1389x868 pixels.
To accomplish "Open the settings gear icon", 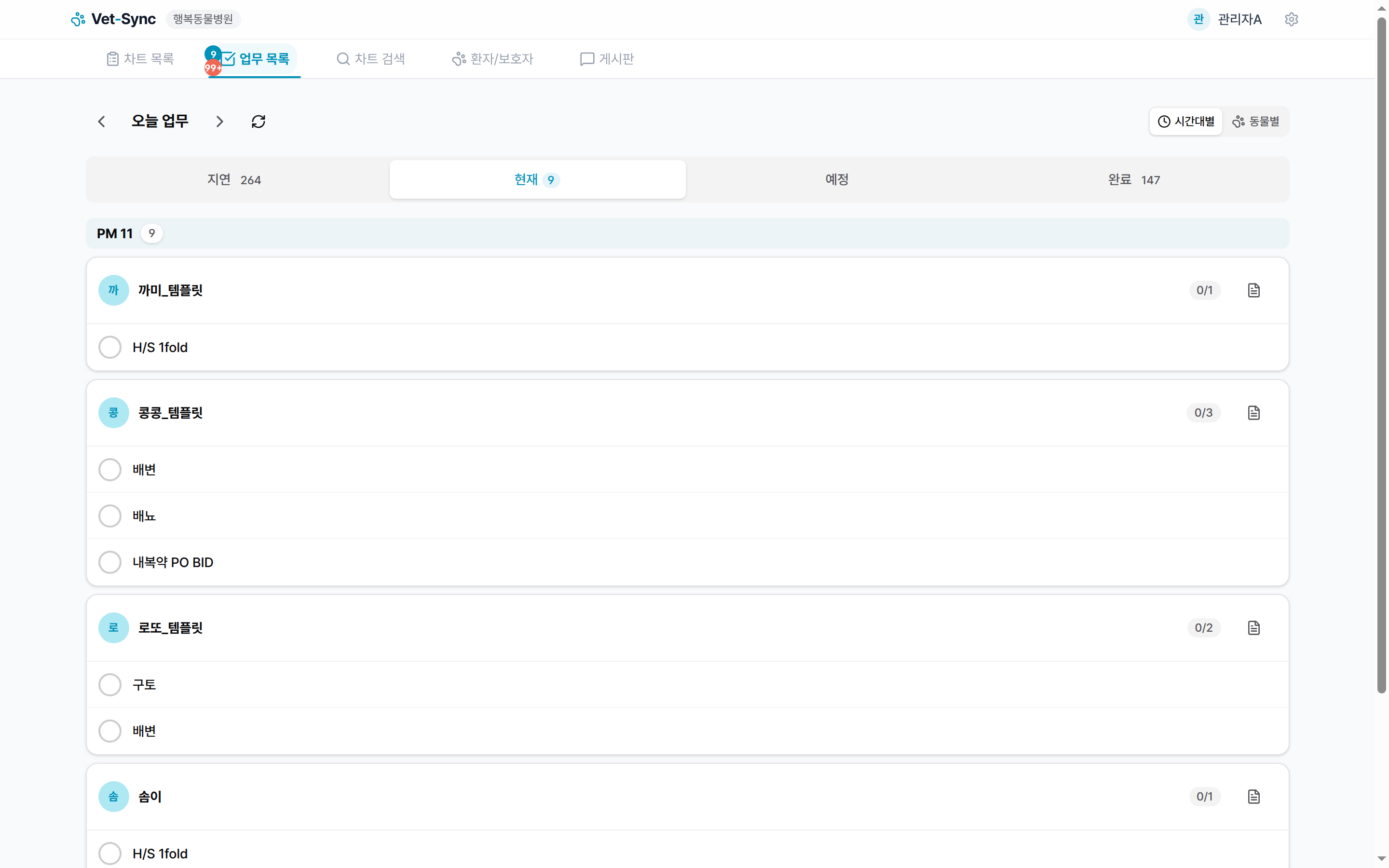I will 1291,19.
